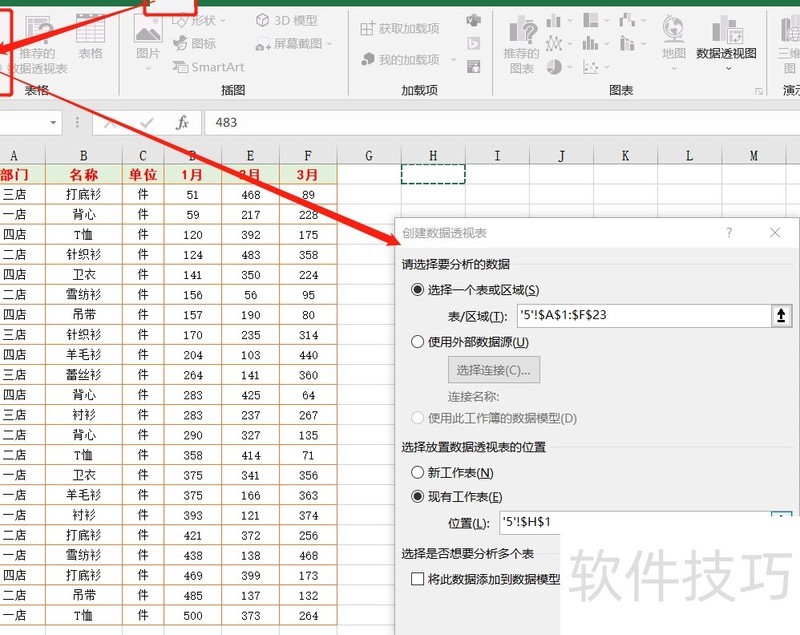This screenshot has width=800, height=635.
Task: Click 获取加载项 add-ins button
Action: coord(399,29)
